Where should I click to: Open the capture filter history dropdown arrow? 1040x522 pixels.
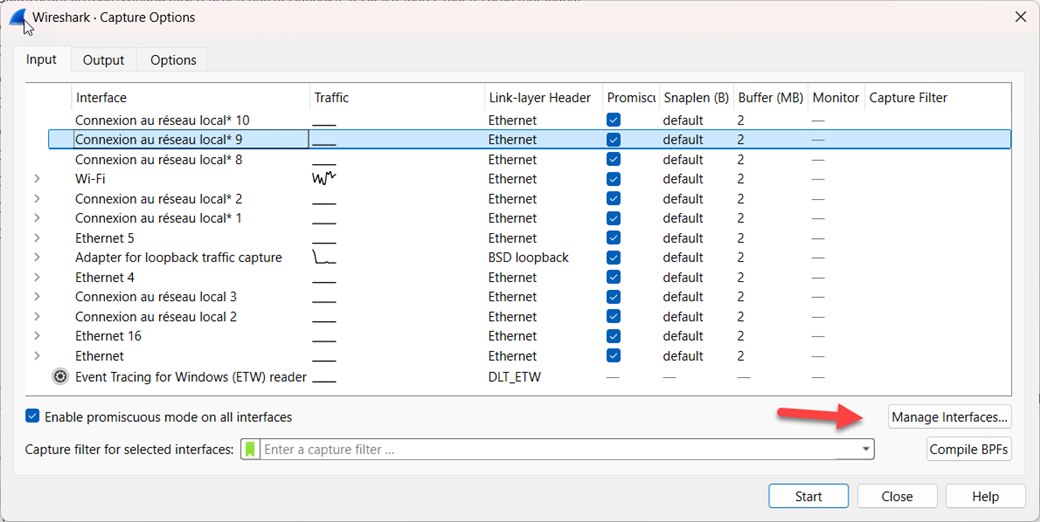(866, 449)
